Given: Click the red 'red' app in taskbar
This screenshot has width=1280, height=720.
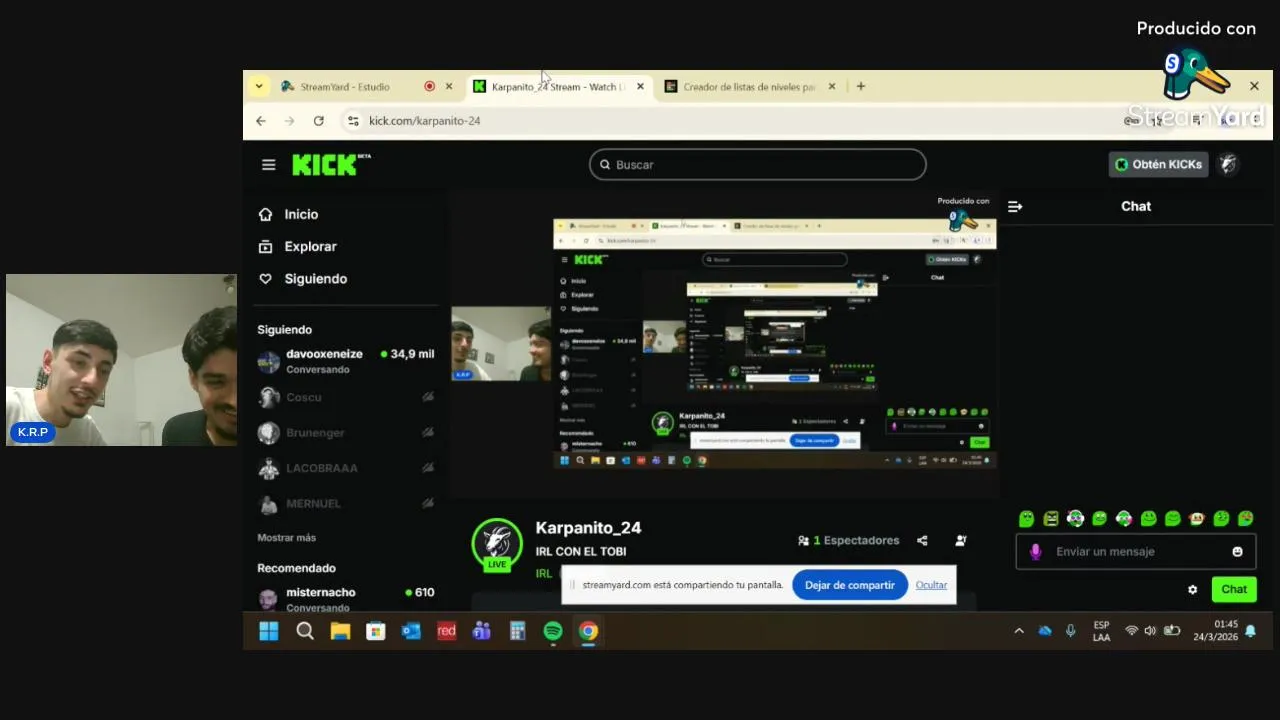Looking at the screenshot, I should [446, 631].
